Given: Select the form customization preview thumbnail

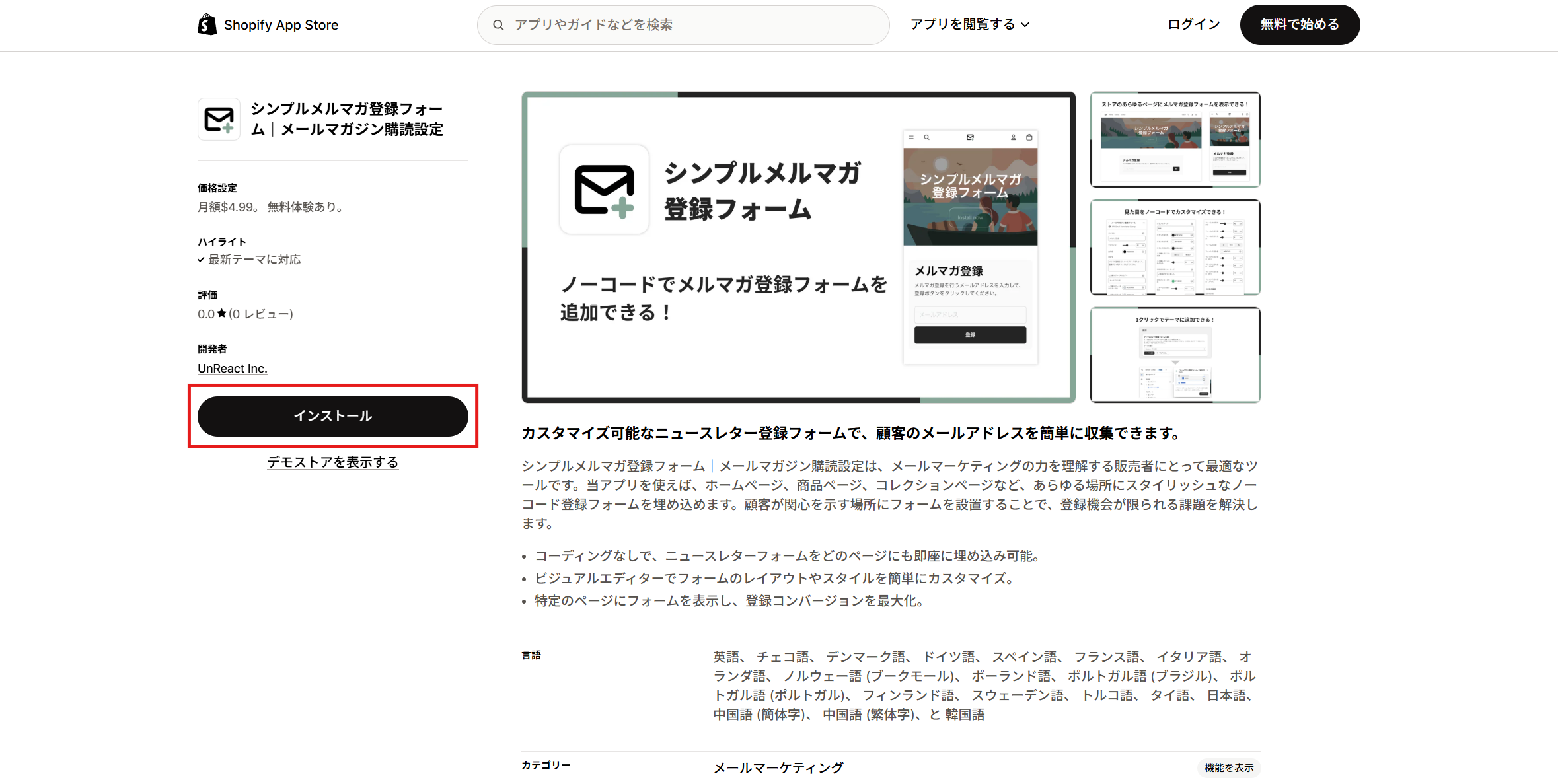Looking at the screenshot, I should pos(1175,247).
